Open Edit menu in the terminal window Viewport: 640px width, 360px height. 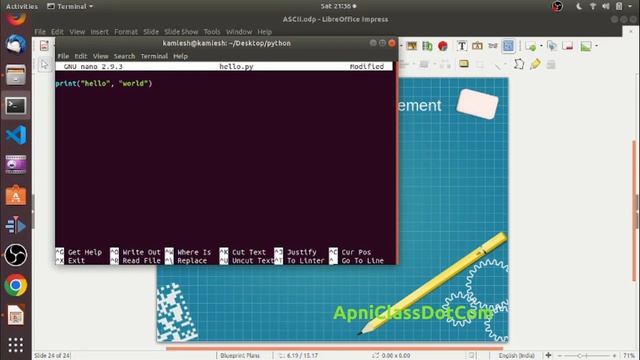point(81,56)
